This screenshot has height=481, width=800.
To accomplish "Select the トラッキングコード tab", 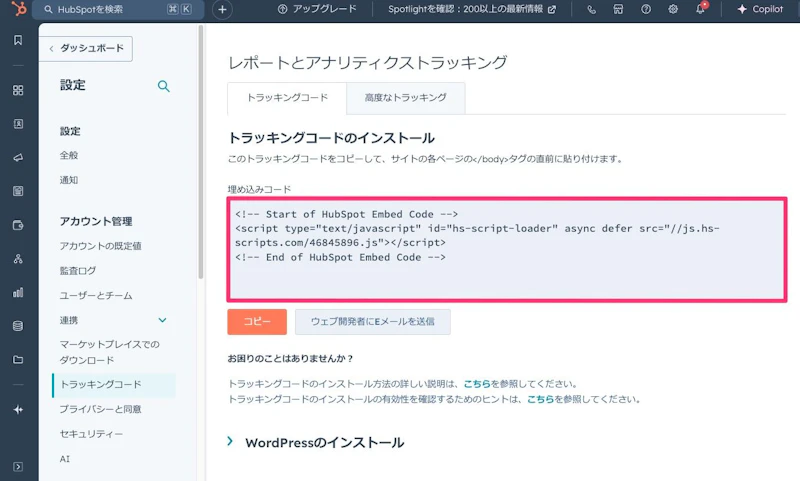I will point(287,97).
